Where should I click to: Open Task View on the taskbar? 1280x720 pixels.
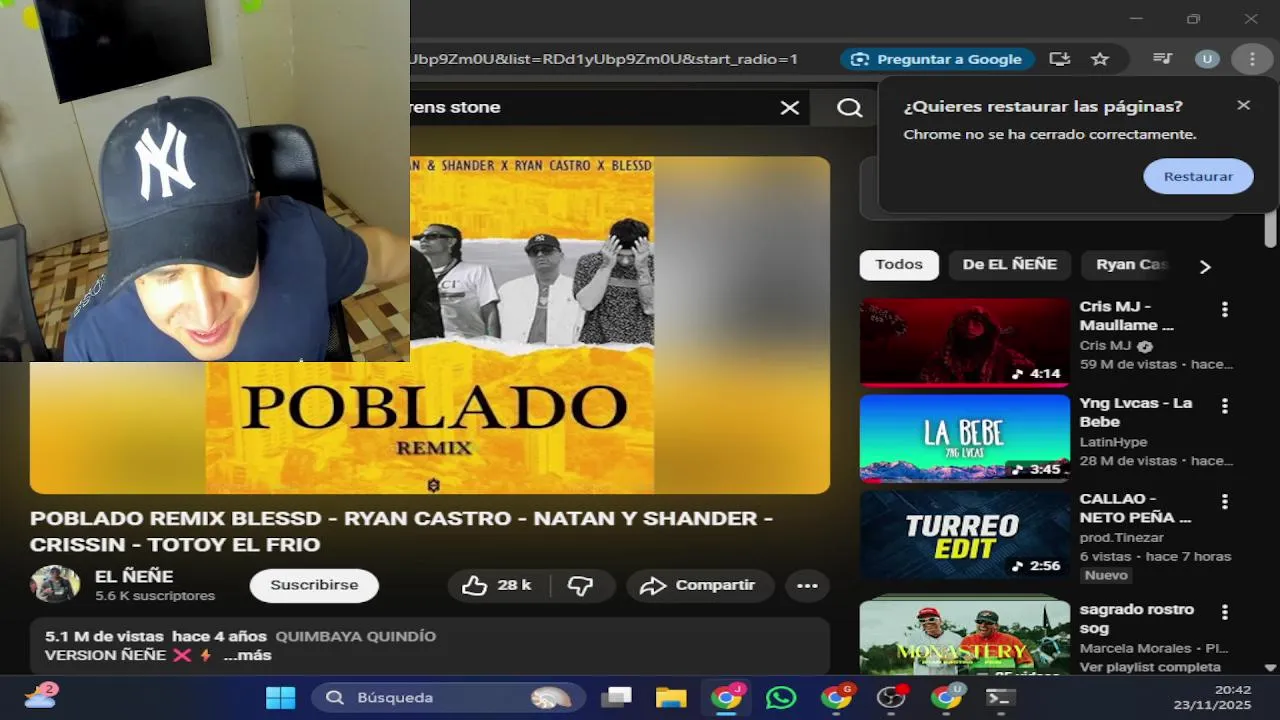click(616, 697)
